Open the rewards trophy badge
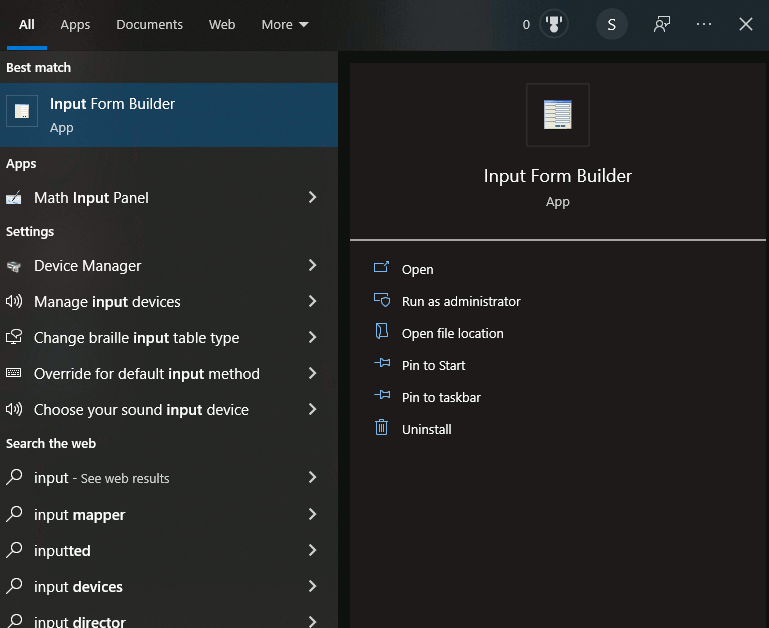 pyautogui.click(x=554, y=24)
